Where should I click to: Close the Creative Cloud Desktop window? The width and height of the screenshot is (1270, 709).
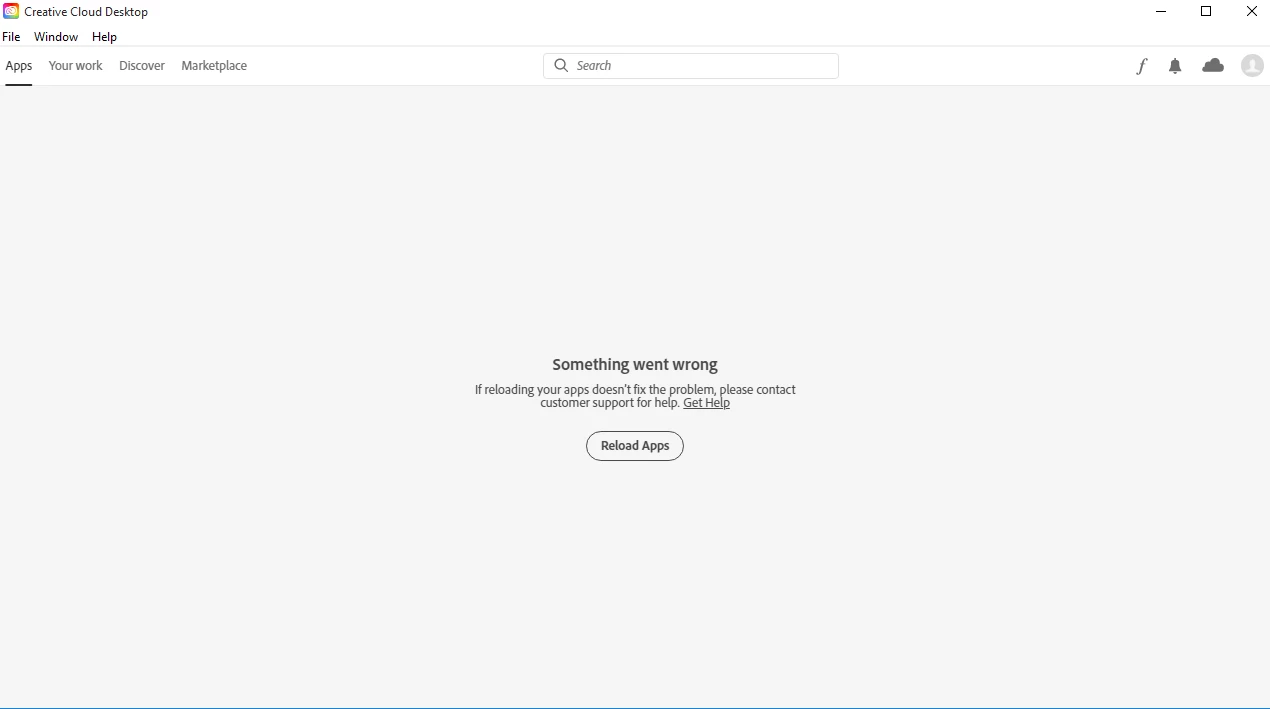point(1251,12)
